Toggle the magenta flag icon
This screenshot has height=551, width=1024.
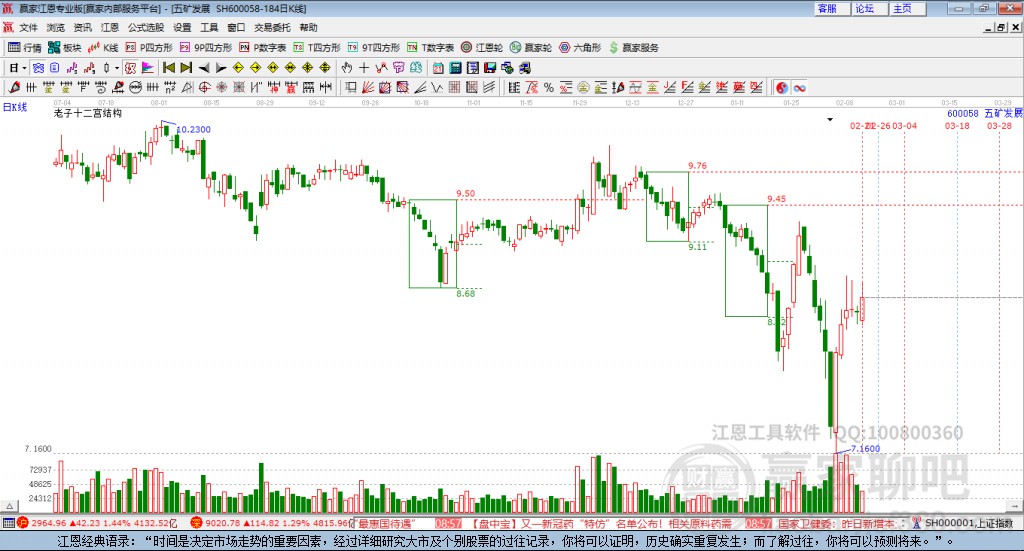tap(148, 68)
